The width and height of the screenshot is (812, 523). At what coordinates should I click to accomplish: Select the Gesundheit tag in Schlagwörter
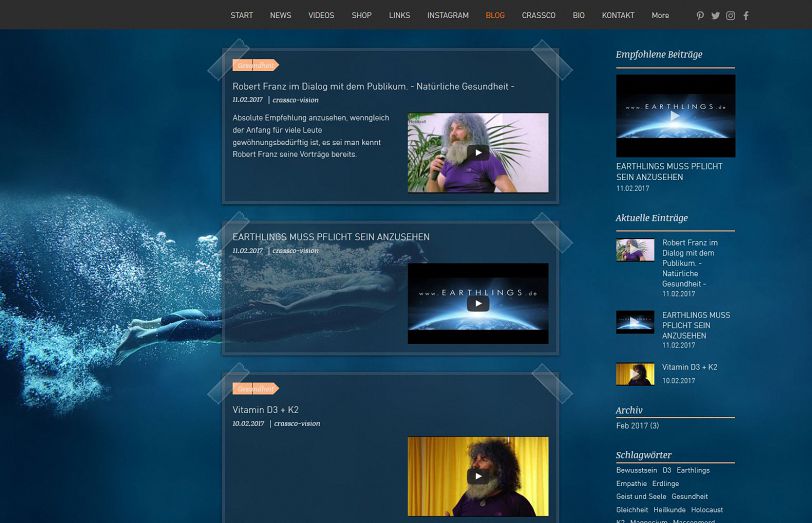click(689, 497)
